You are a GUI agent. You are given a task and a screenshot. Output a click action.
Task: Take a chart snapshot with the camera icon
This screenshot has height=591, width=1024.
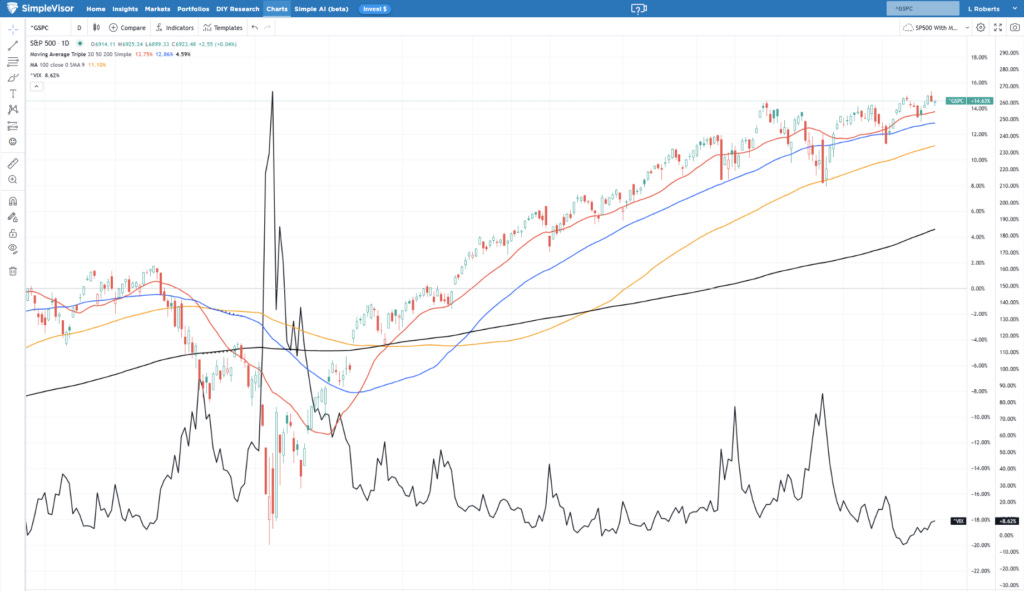tap(1017, 28)
